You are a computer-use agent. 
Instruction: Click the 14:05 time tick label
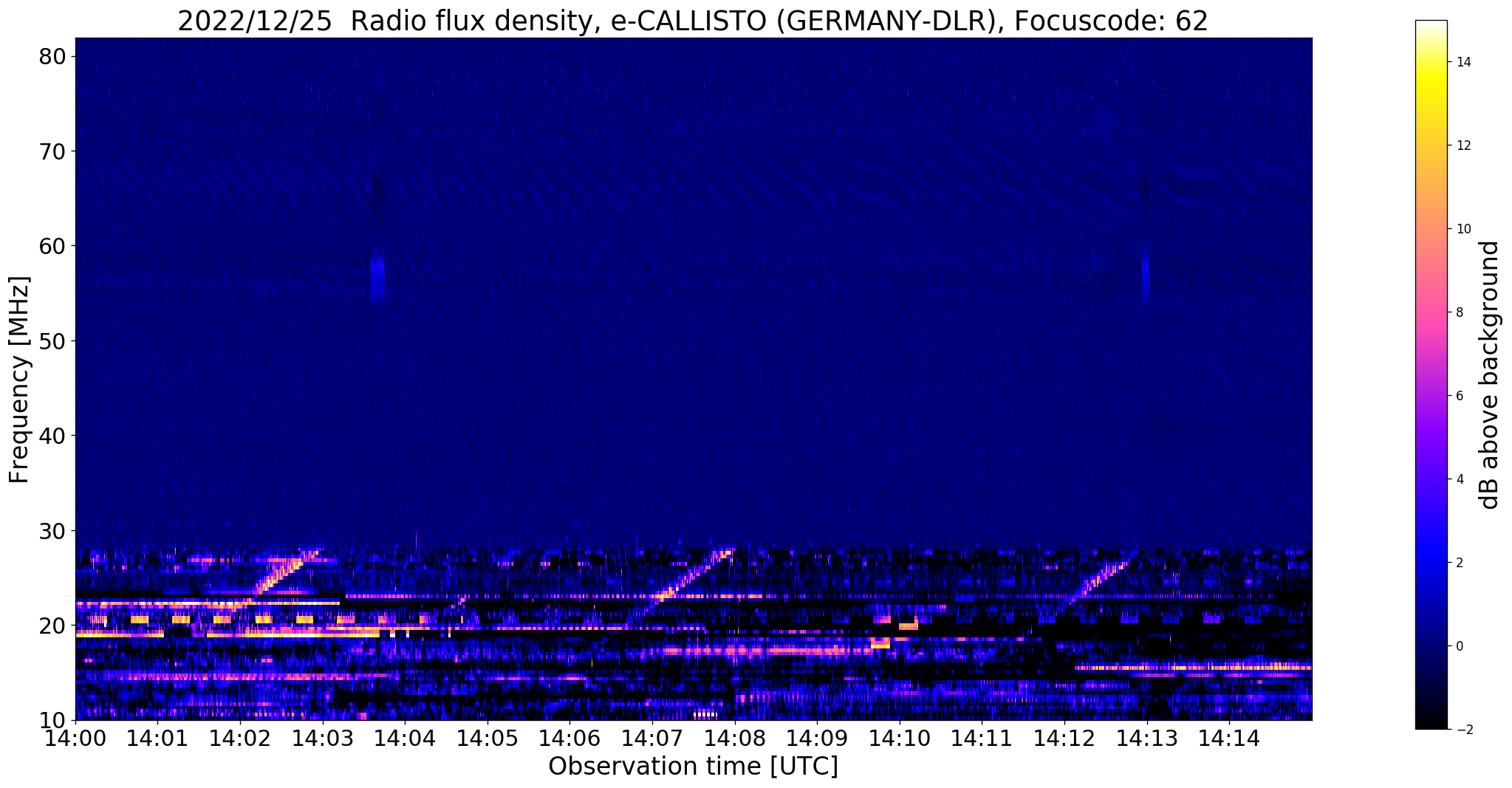pos(488,738)
